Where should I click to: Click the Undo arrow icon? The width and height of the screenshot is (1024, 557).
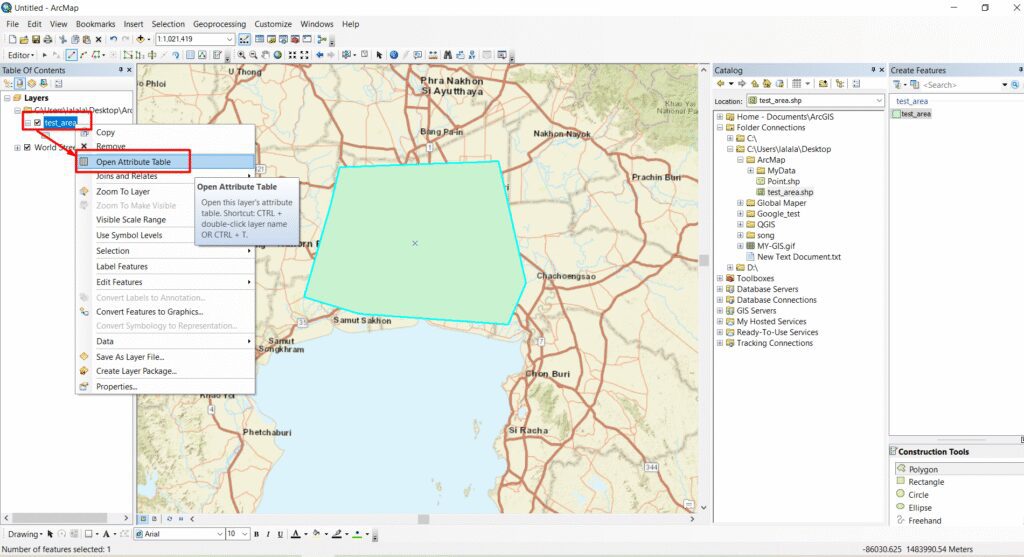click(x=114, y=39)
